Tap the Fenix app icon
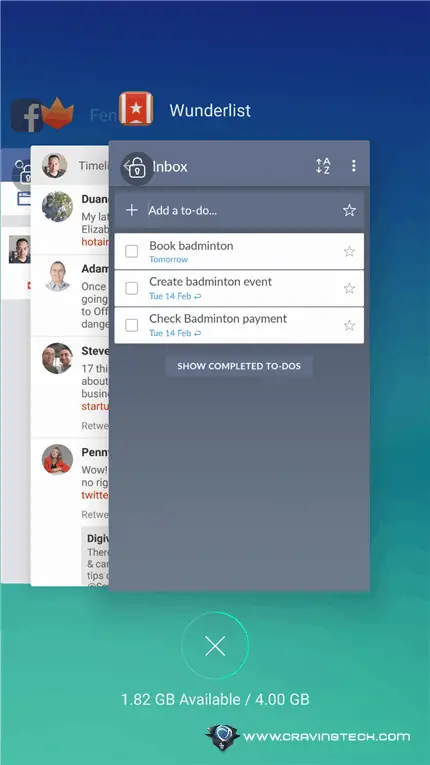 58,113
